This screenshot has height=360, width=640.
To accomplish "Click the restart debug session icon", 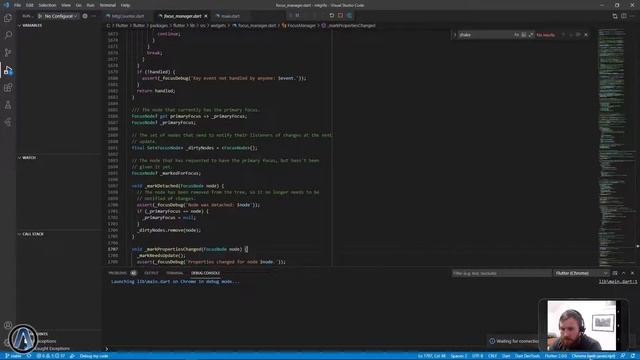I will 331,16.
